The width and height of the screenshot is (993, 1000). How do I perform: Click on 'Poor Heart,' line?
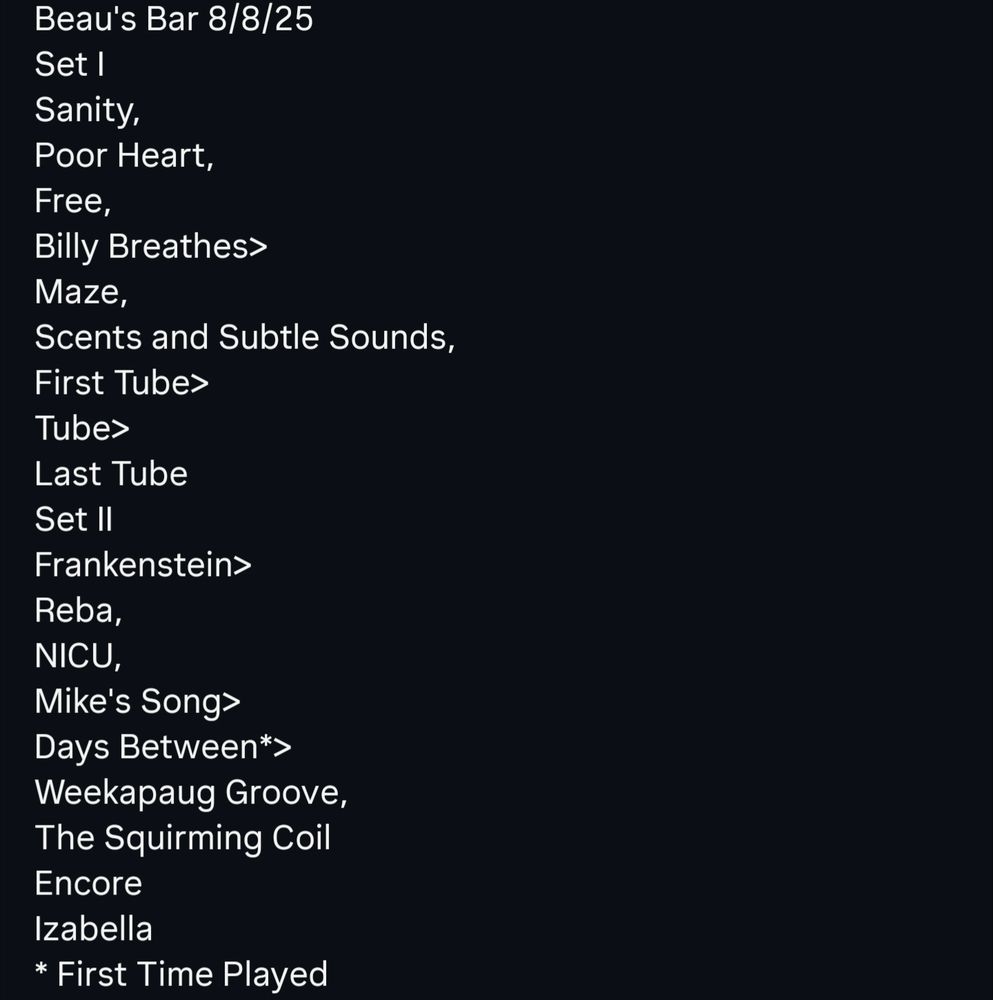124,156
